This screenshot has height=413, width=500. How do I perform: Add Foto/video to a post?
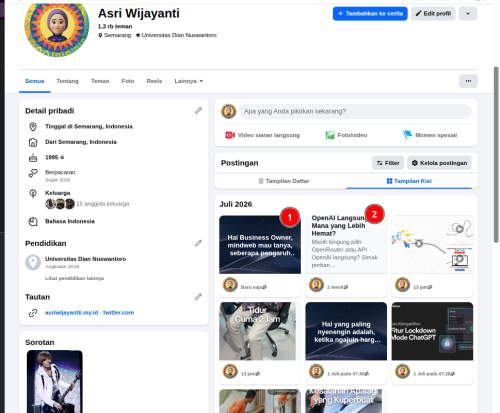(x=346, y=135)
